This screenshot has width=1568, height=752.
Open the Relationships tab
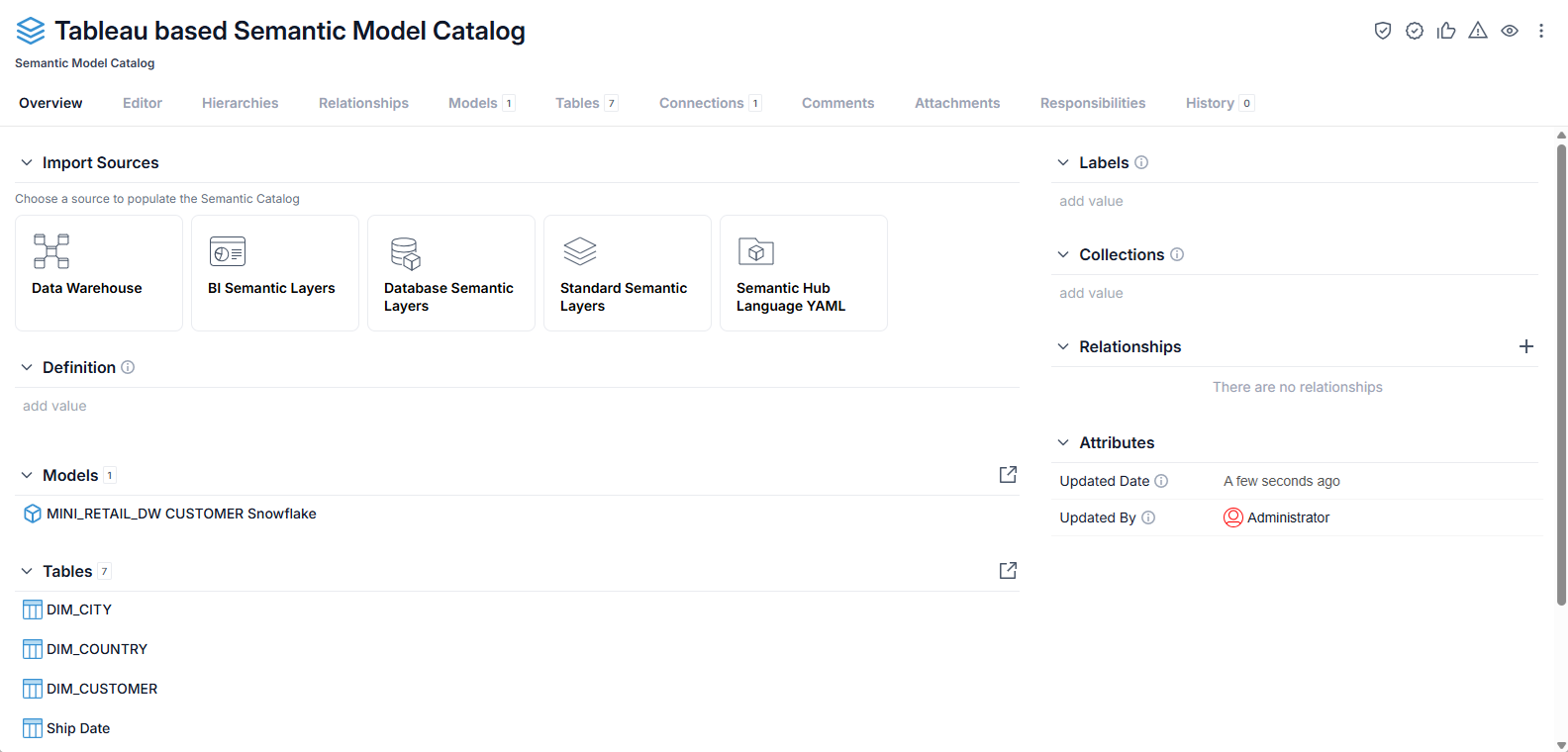[363, 103]
